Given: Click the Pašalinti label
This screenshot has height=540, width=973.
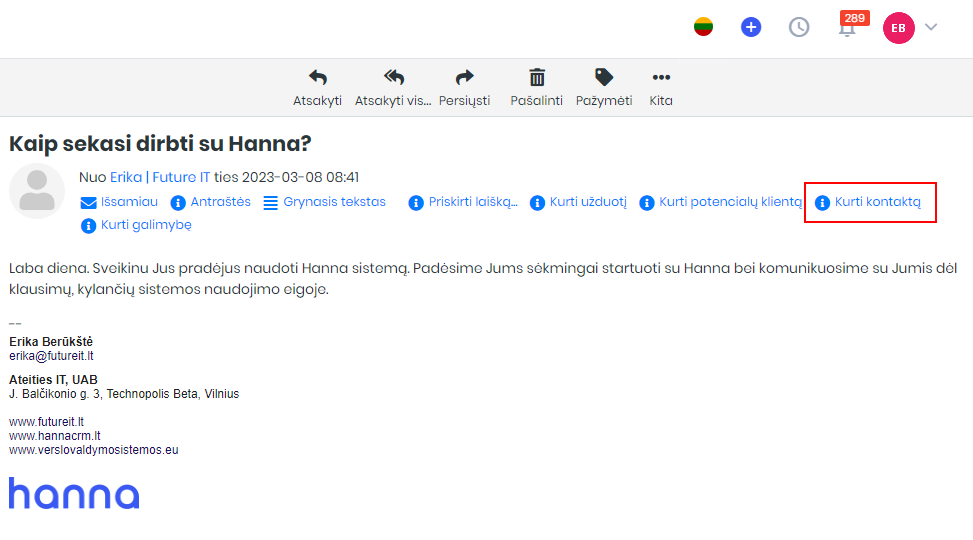Looking at the screenshot, I should (x=537, y=101).
